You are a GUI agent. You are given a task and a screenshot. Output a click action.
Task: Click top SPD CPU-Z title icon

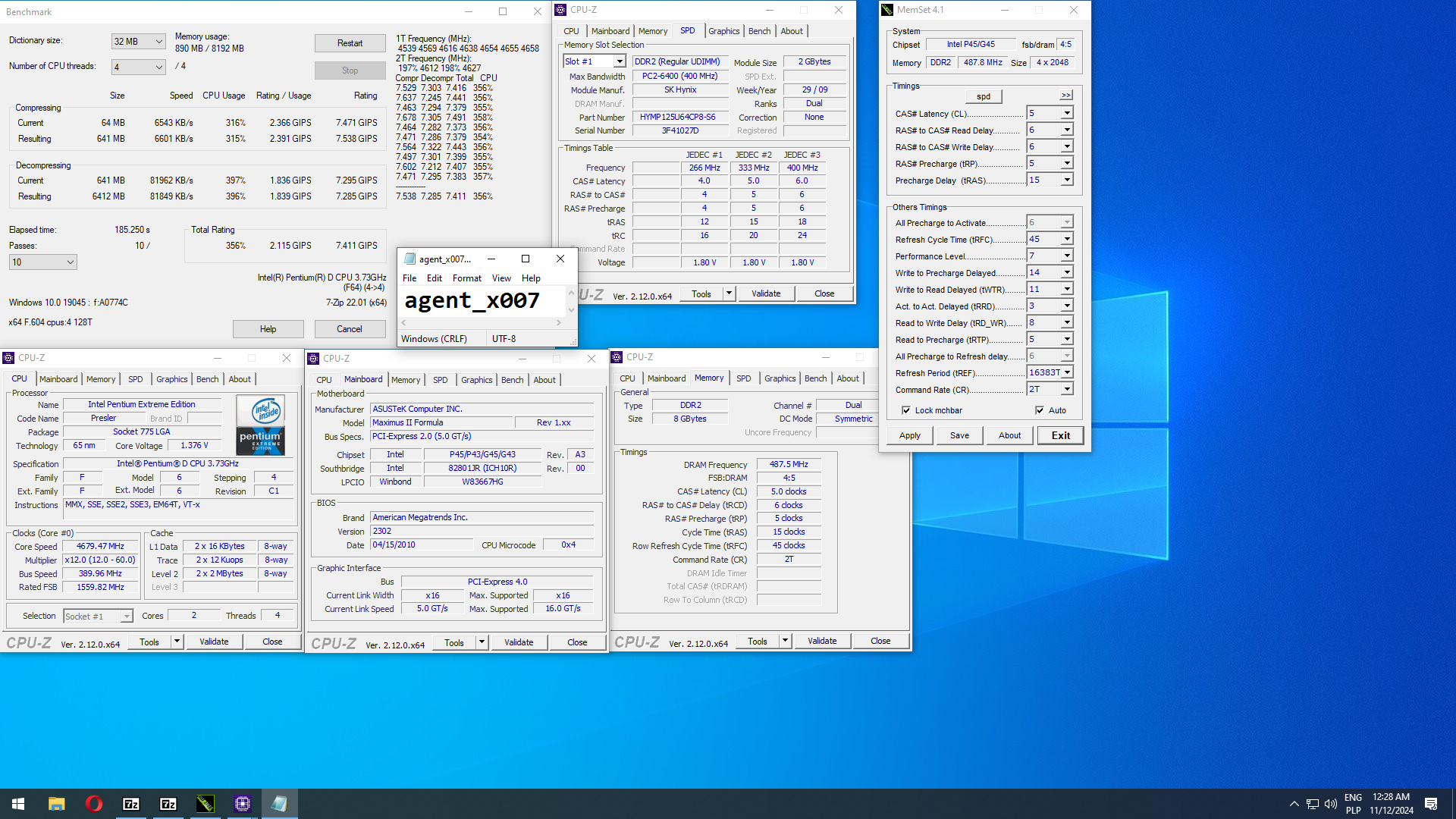click(560, 10)
